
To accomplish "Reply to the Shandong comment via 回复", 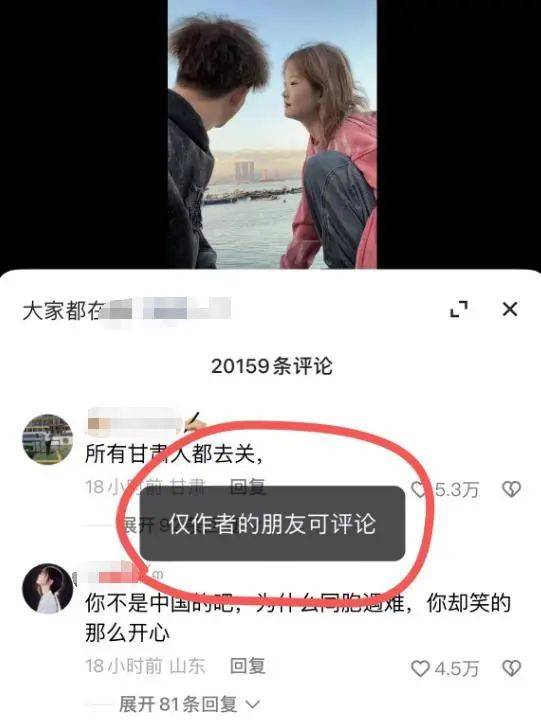I will point(248,666).
